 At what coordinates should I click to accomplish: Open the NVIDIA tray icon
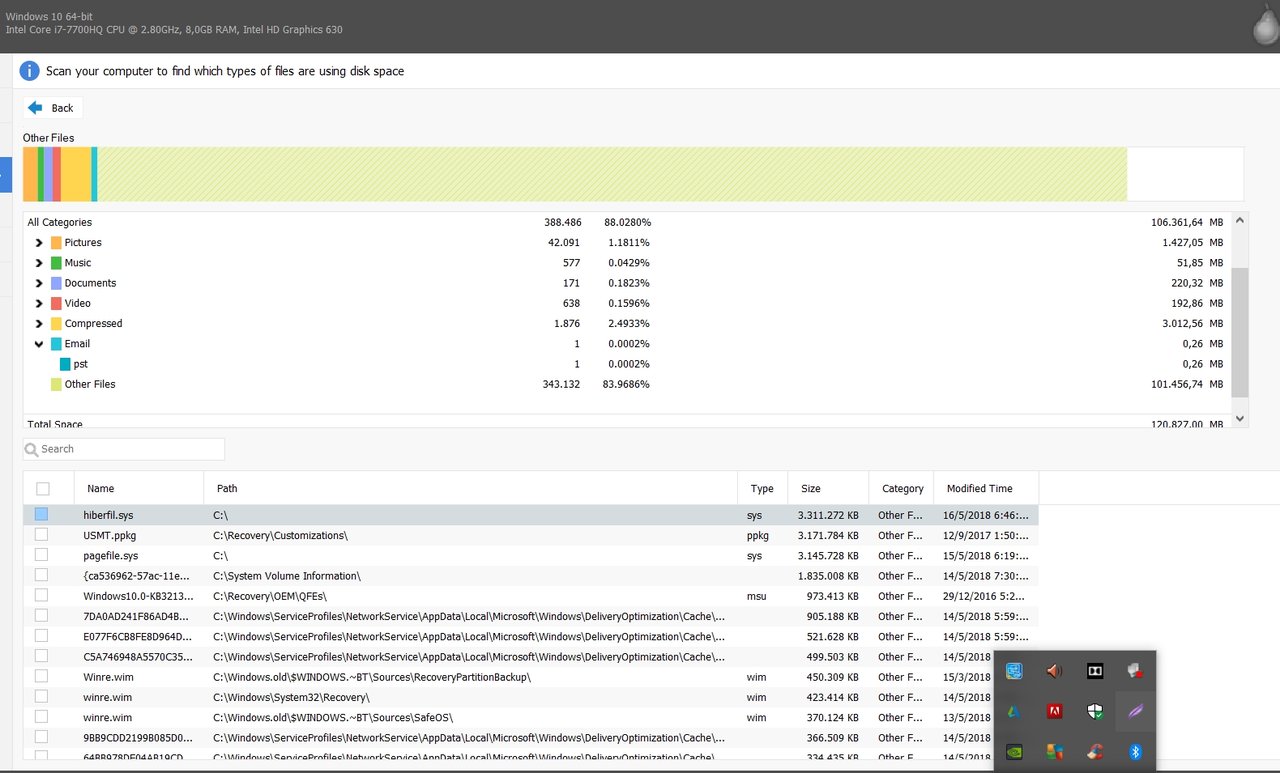[1014, 751]
